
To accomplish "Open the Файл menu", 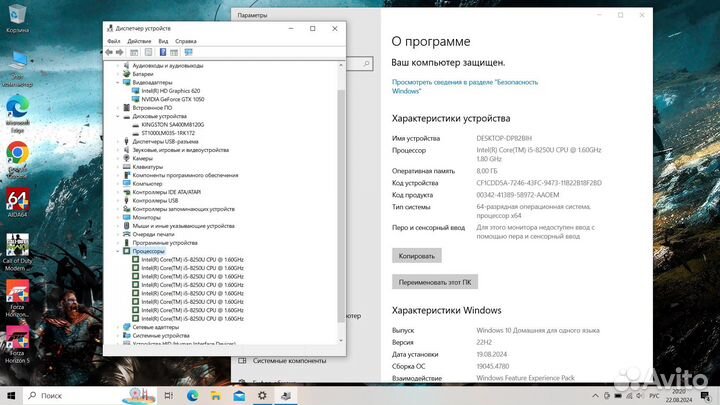I will tap(113, 41).
